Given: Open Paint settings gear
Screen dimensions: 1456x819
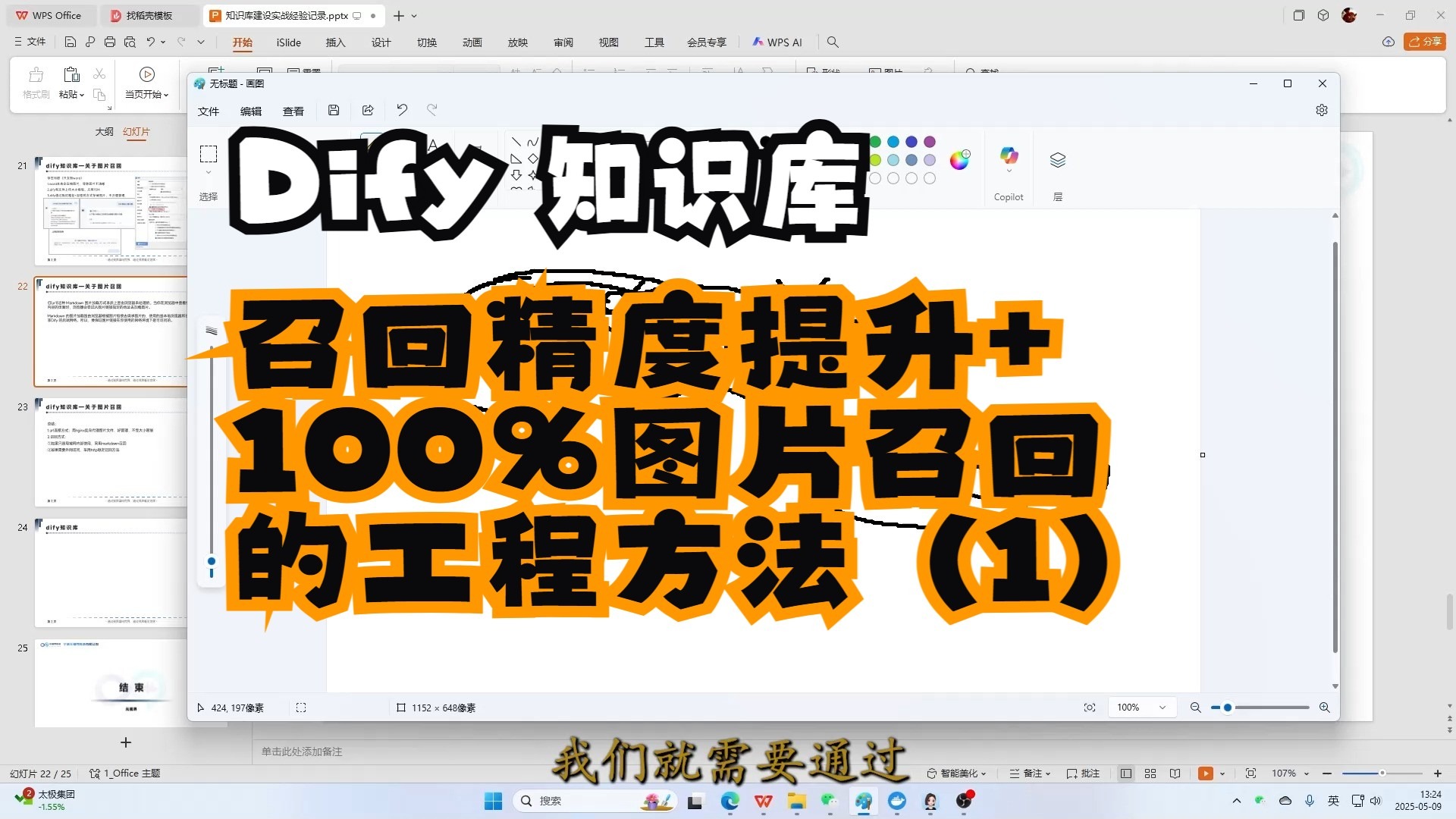Looking at the screenshot, I should (1322, 111).
